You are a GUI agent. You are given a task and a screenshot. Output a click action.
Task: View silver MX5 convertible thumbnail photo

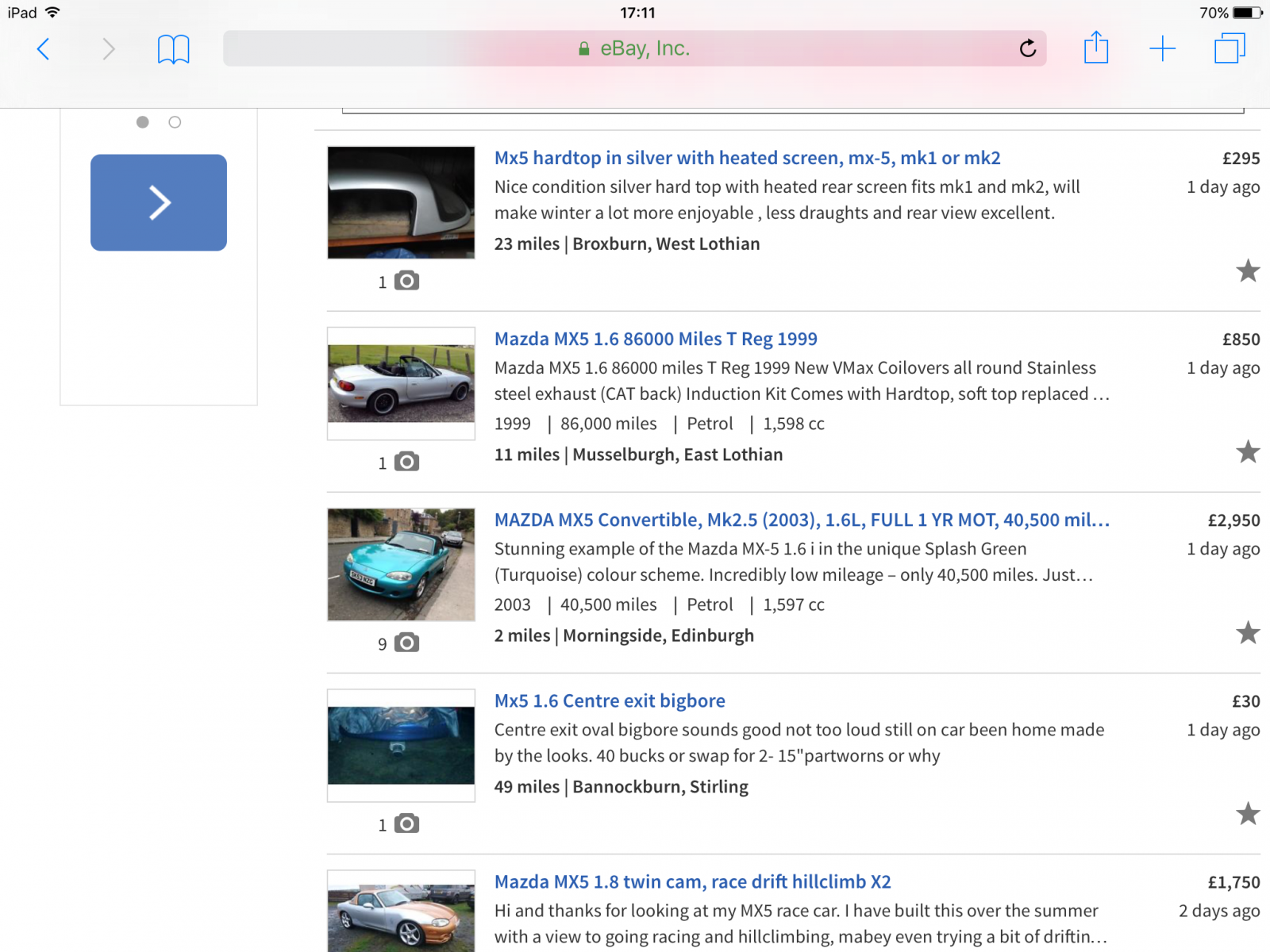[x=401, y=383]
